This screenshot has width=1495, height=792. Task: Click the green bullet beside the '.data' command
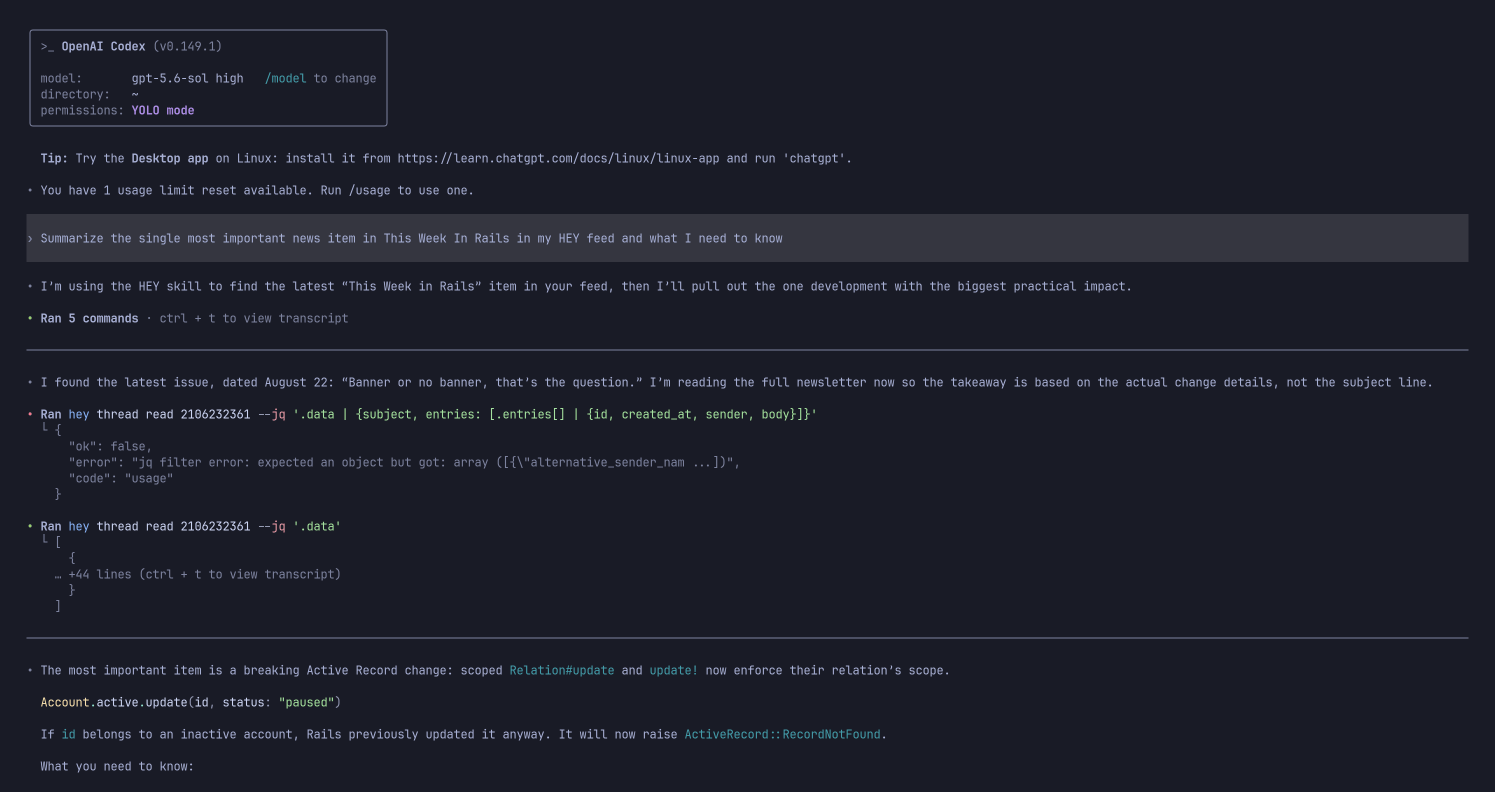click(30, 527)
